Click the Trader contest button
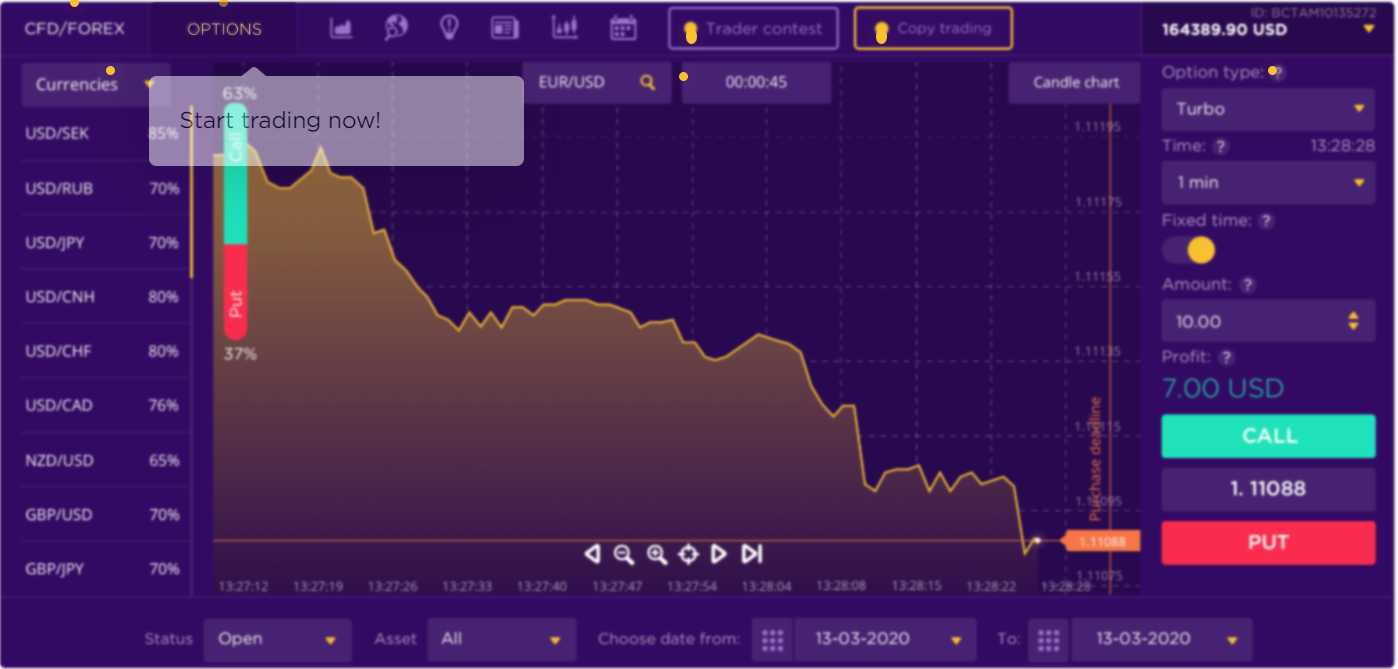Viewport: 1398px width, 669px height. coord(753,29)
